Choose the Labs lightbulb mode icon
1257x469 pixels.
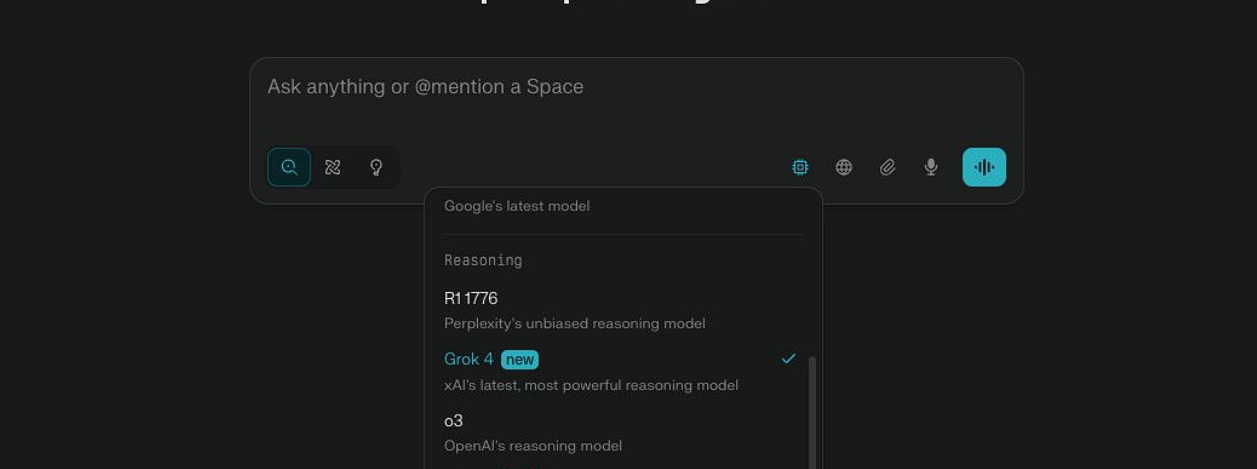click(376, 167)
